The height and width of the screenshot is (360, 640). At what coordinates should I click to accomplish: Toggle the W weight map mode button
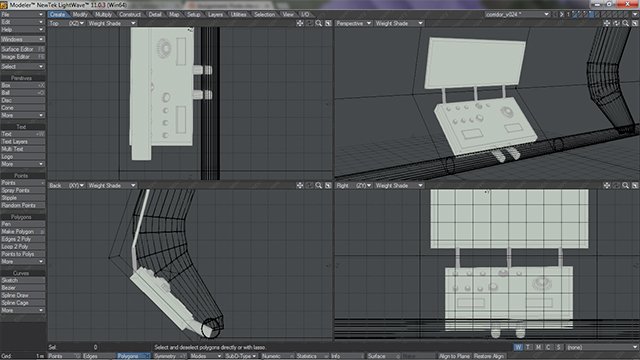tap(518, 347)
